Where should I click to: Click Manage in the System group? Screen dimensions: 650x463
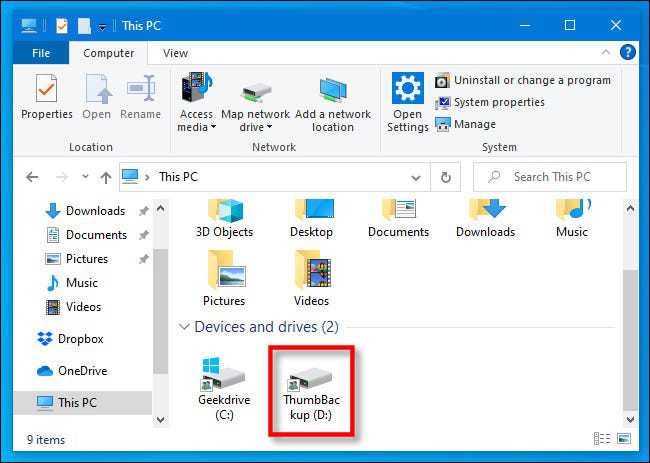[465, 124]
